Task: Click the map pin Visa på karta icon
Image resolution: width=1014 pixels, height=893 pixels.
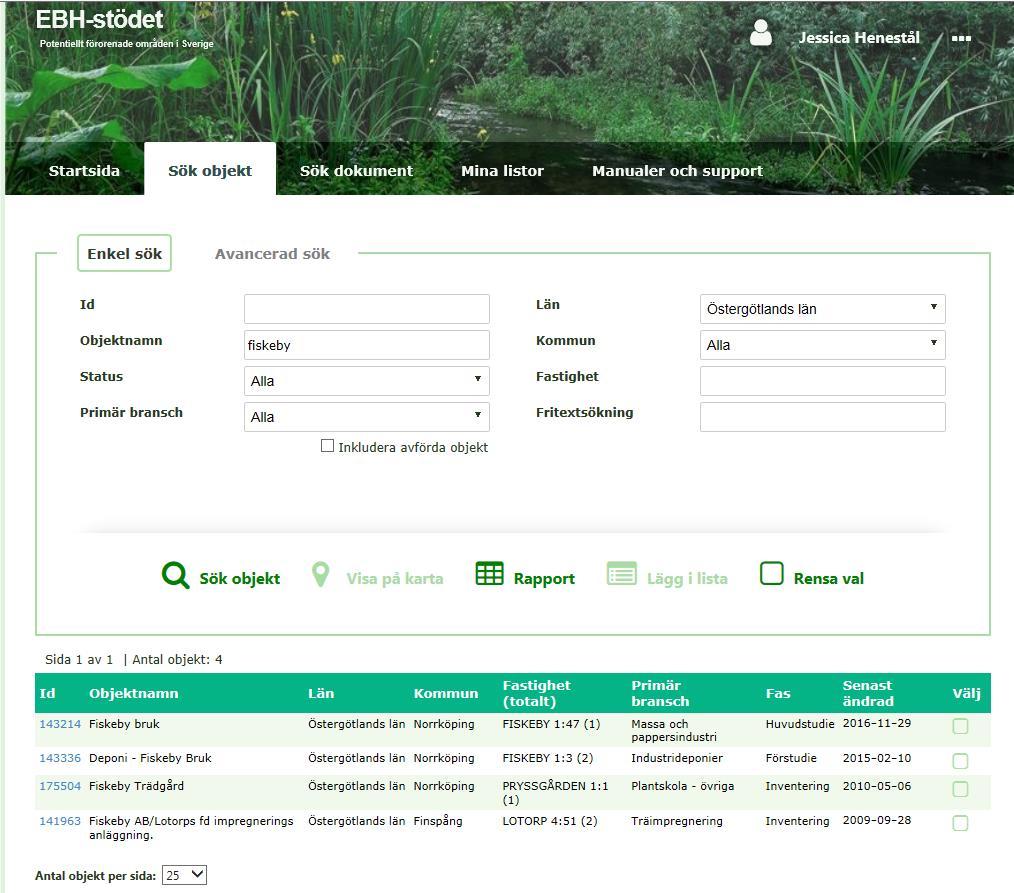Action: [321, 574]
